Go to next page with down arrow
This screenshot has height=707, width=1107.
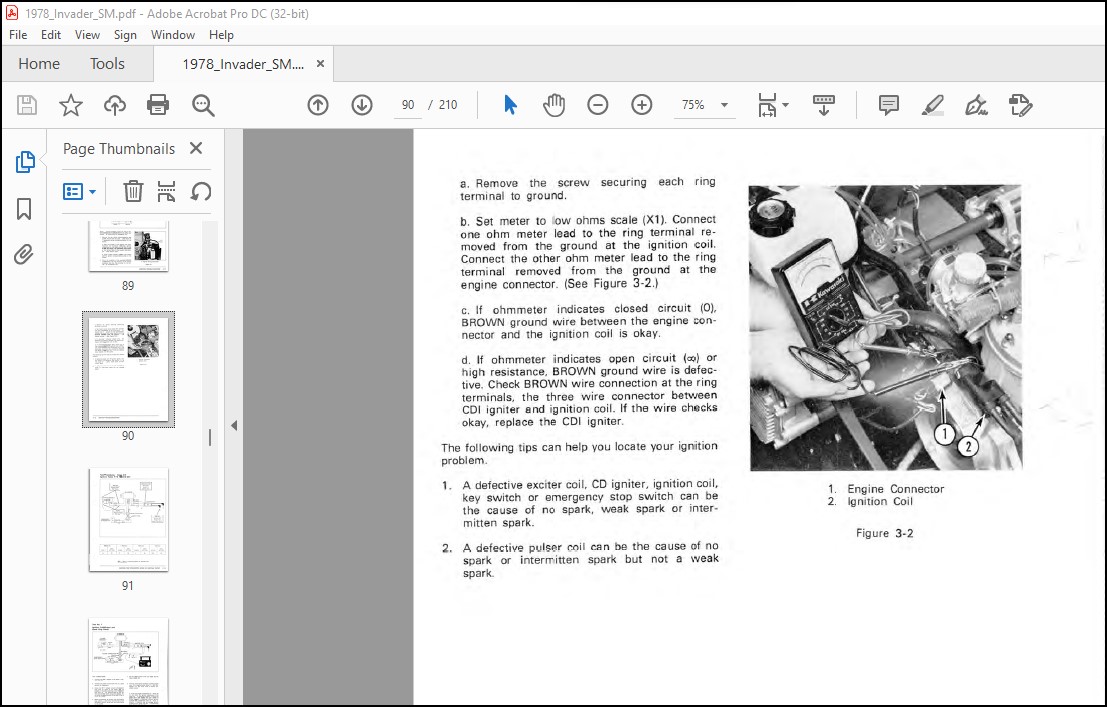tap(362, 105)
